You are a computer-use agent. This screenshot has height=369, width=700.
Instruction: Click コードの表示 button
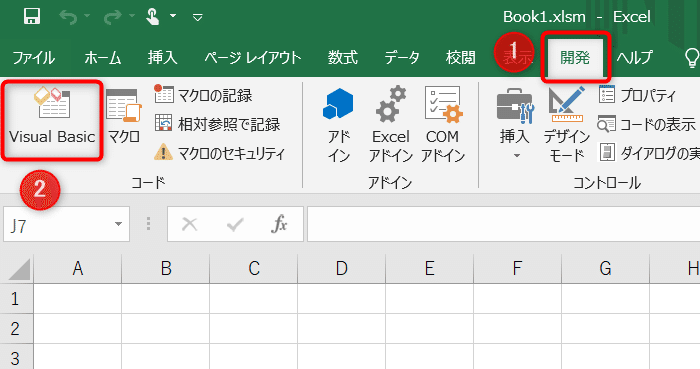click(646, 124)
